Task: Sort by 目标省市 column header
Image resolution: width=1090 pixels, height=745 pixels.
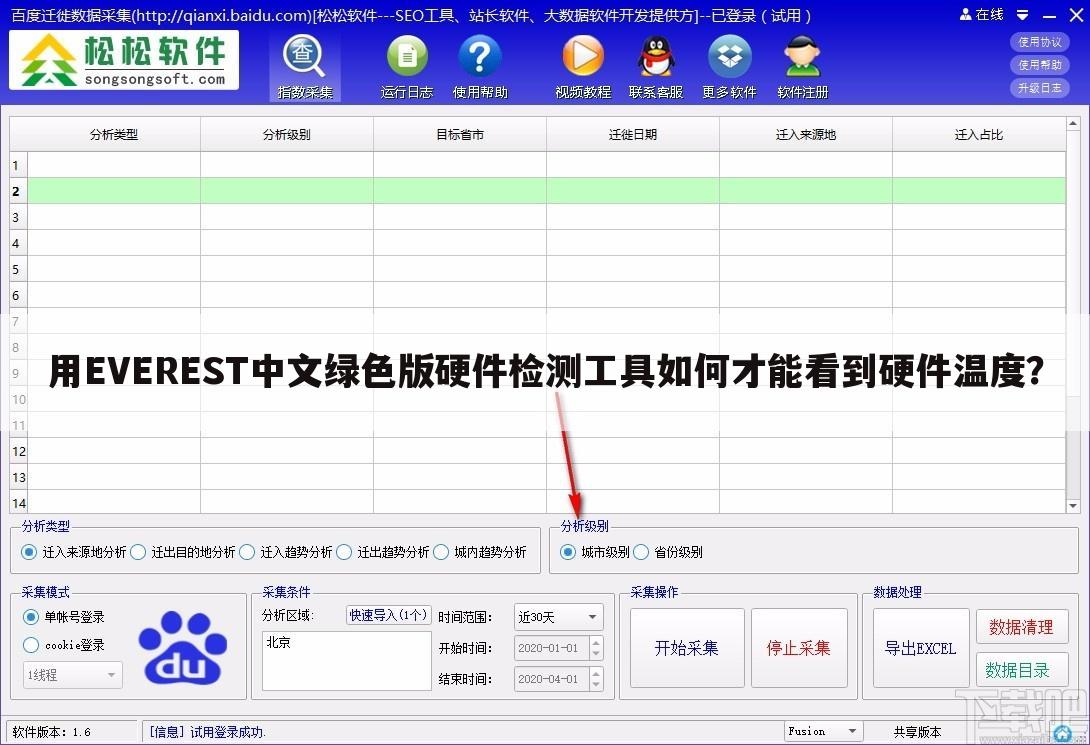Action: pos(459,134)
